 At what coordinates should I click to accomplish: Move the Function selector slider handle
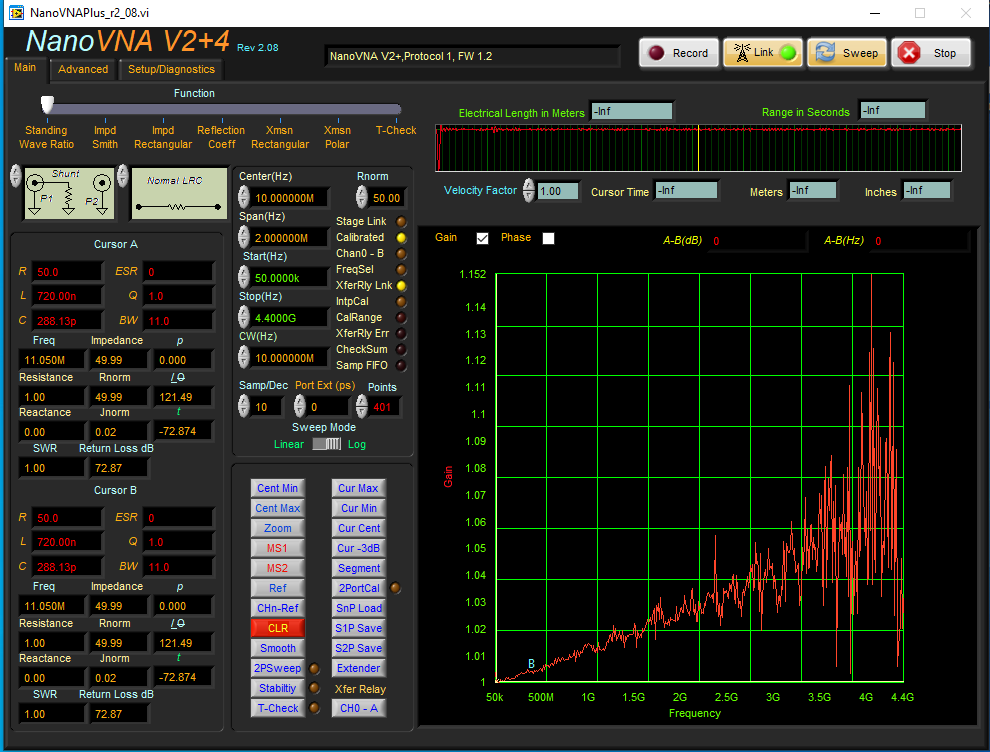[x=47, y=104]
